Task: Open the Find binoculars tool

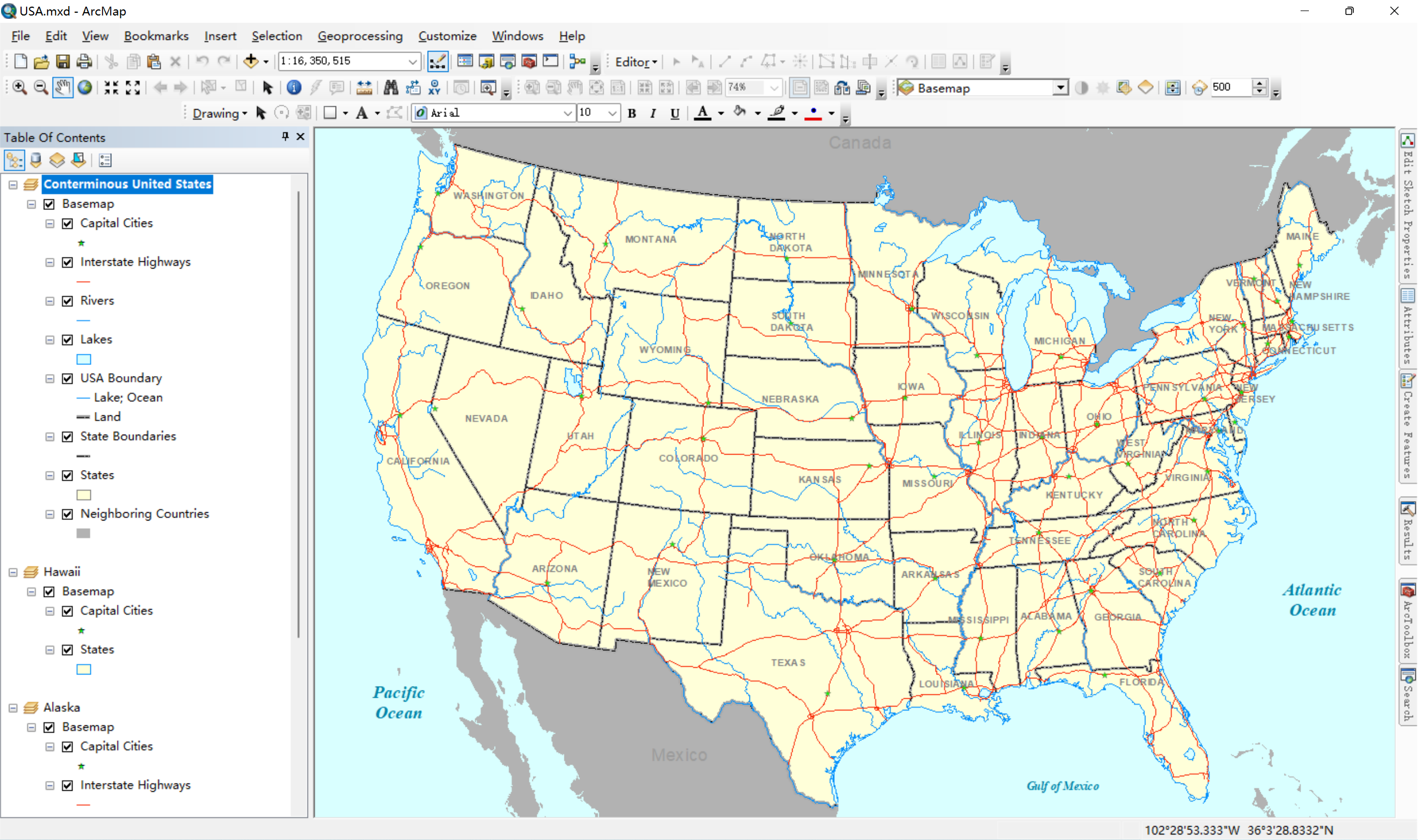Action: tap(391, 87)
